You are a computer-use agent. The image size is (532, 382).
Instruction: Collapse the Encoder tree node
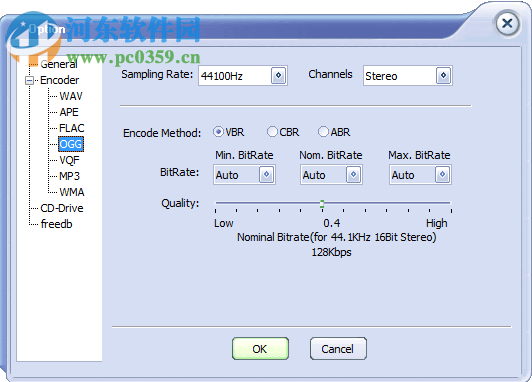[x=30, y=80]
